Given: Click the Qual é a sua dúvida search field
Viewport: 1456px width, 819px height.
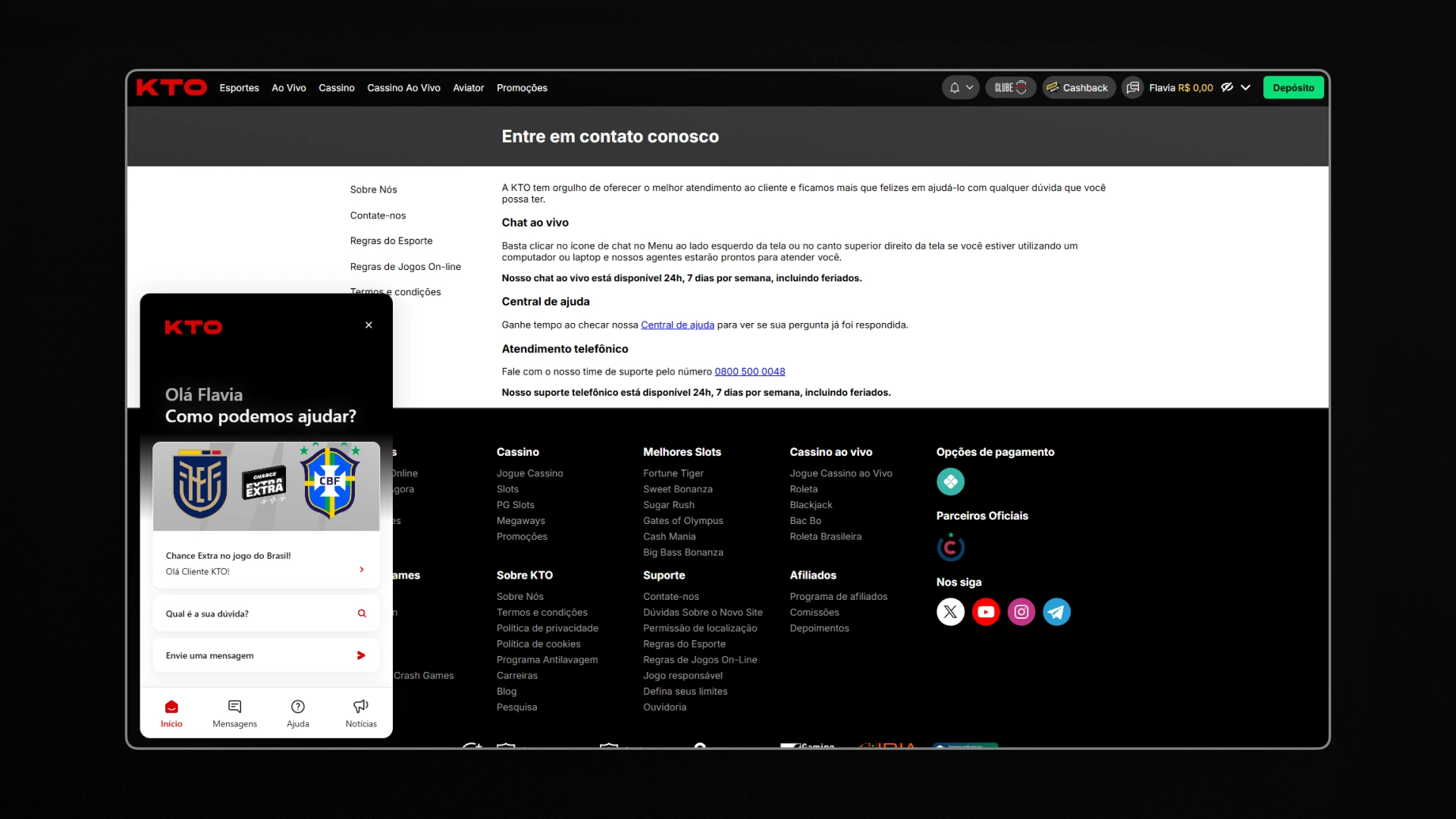Looking at the screenshot, I should pyautogui.click(x=266, y=613).
